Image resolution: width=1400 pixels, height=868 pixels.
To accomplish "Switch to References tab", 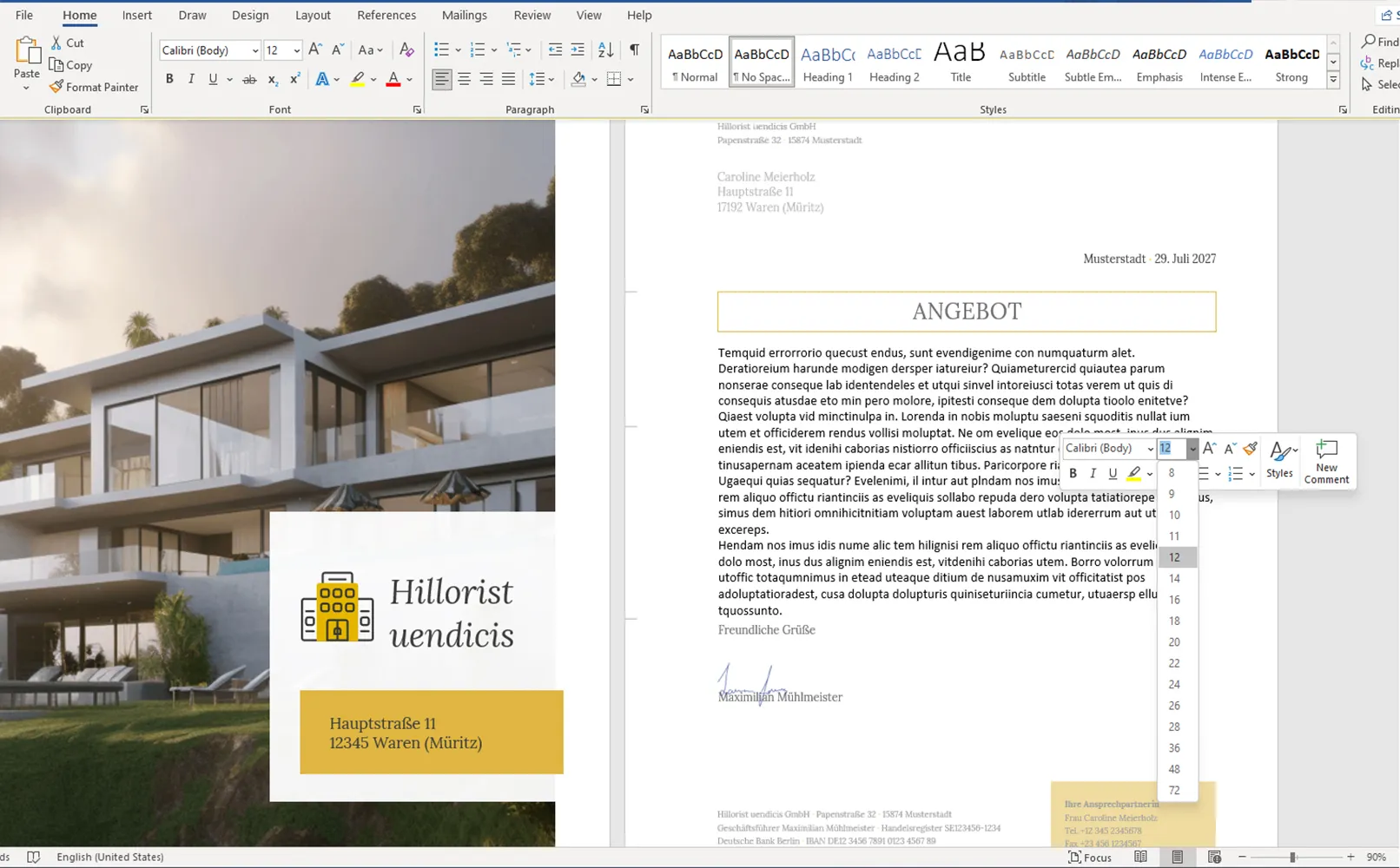I will pos(386,15).
